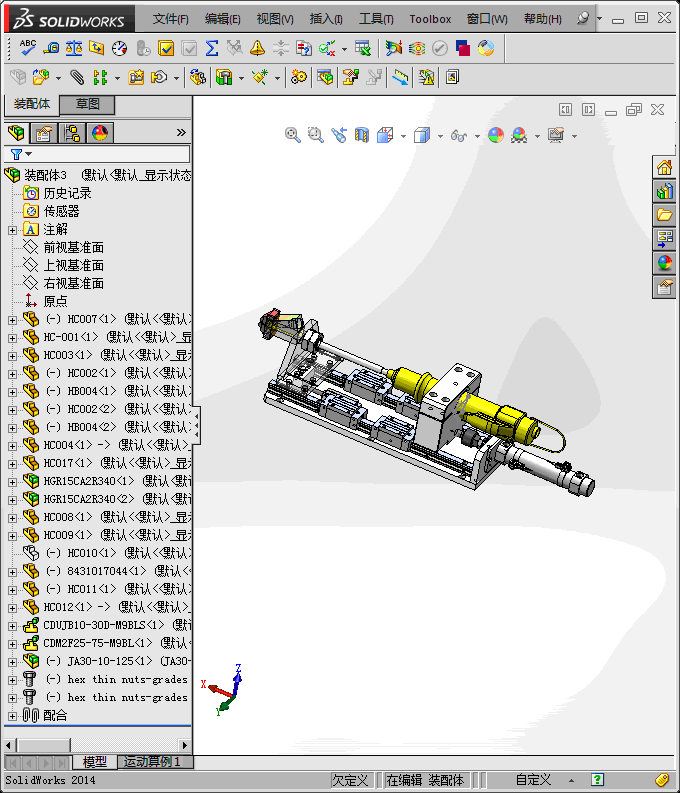Open the 工具(T) menu
680x793 pixels.
[x=376, y=19]
